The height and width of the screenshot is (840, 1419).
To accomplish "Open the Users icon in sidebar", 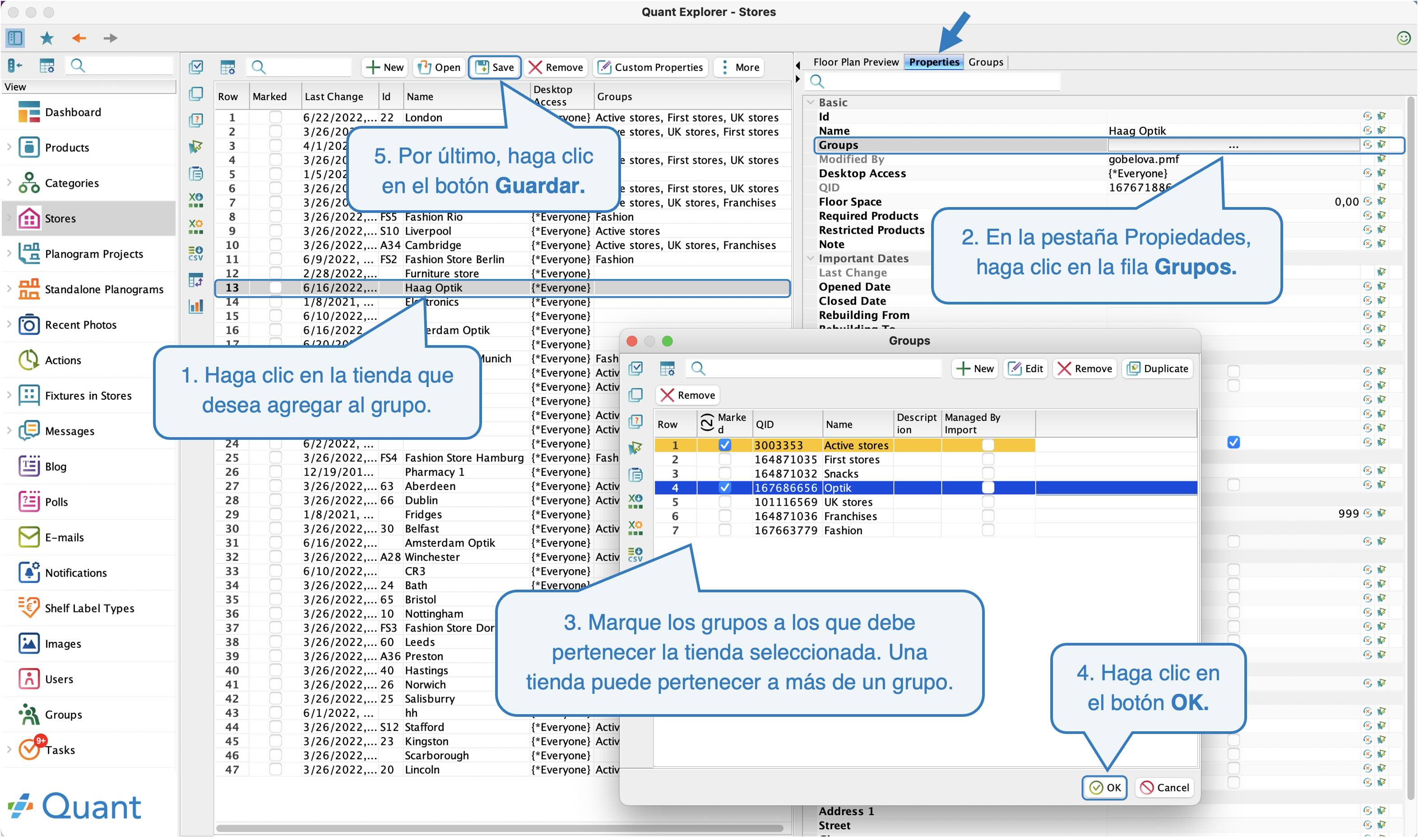I will pyautogui.click(x=29, y=679).
